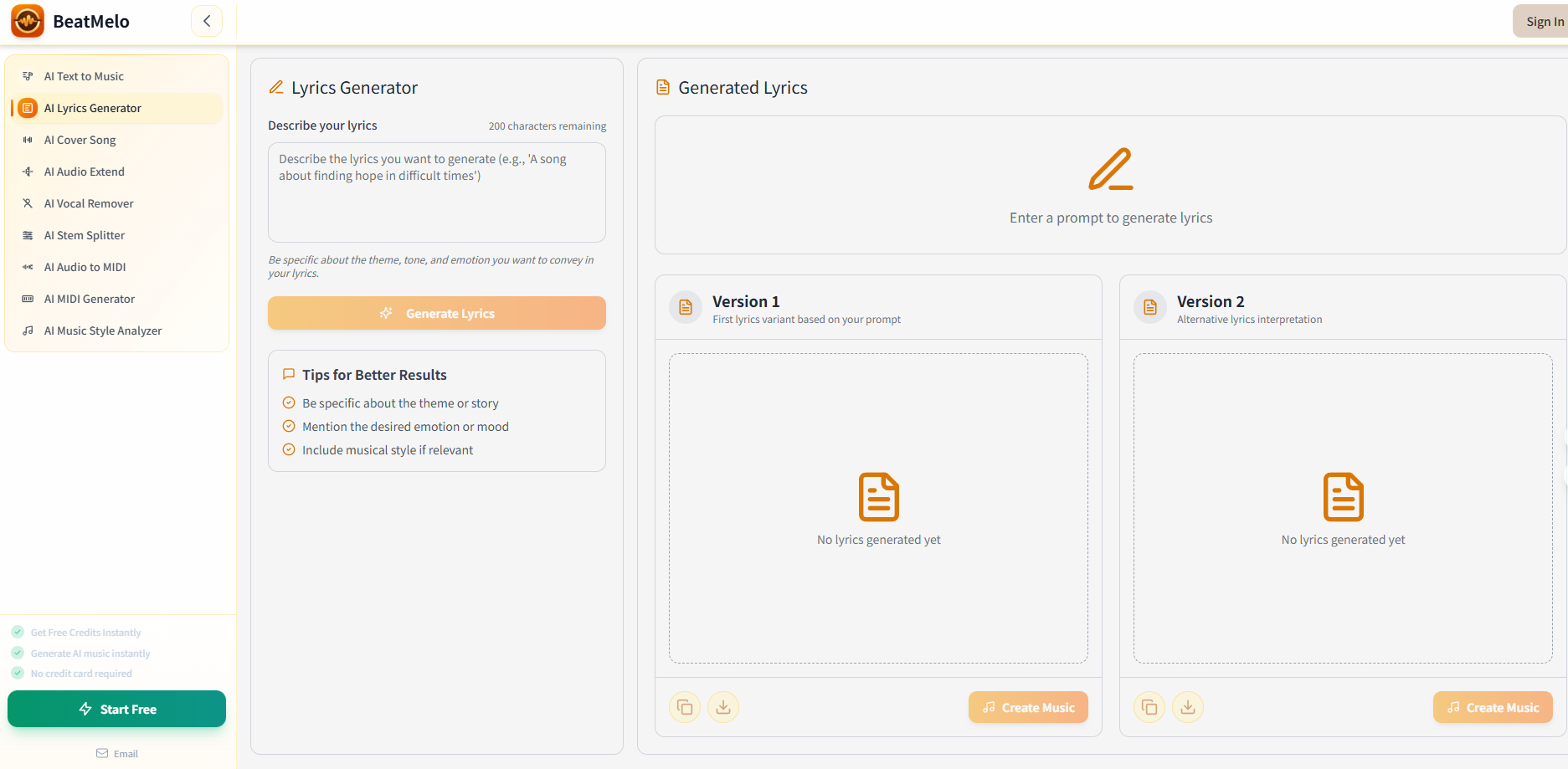Click the large pencil prompt placeholder icon

coord(1111,169)
